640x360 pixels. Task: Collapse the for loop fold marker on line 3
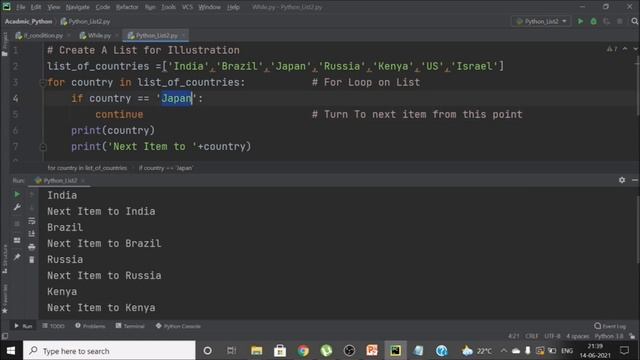pyautogui.click(x=42, y=83)
